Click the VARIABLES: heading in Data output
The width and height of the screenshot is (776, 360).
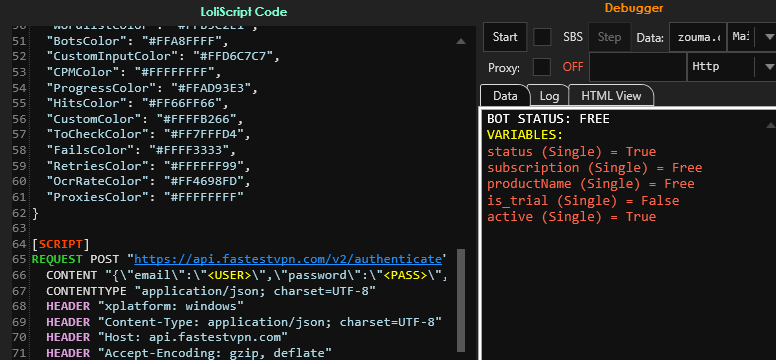click(x=525, y=135)
